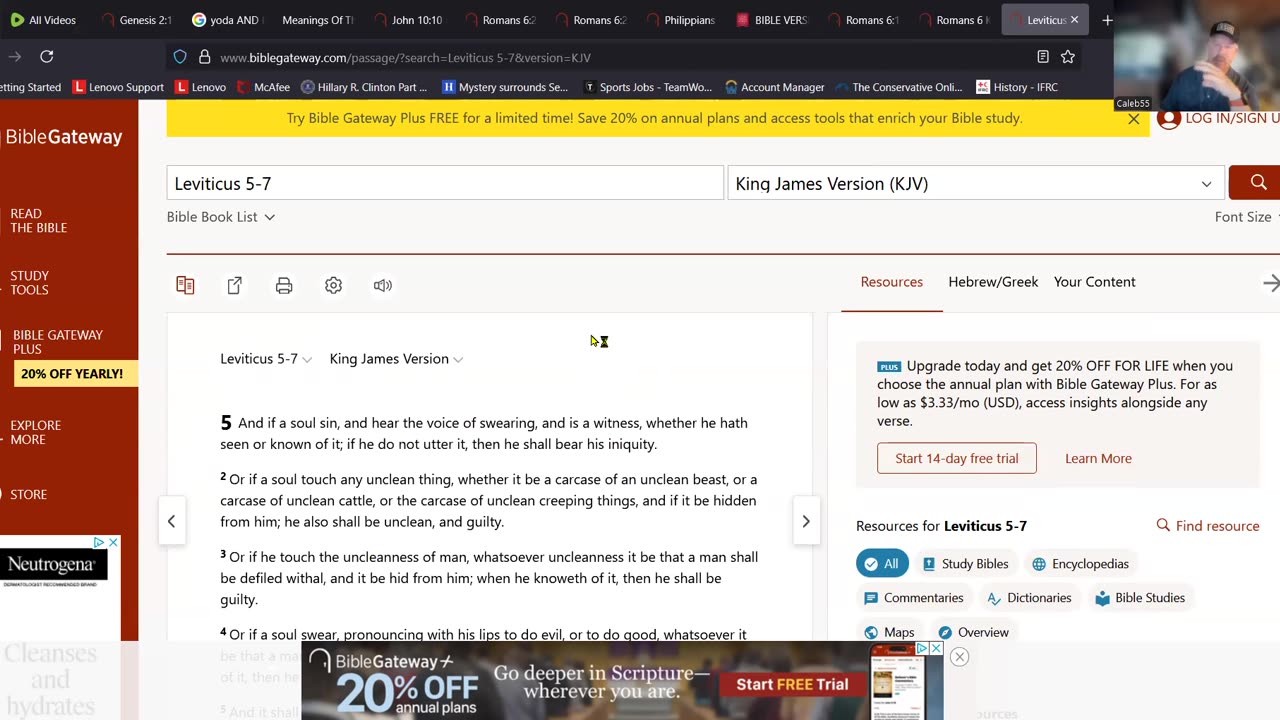This screenshot has width=1280, height=720.
Task: Open Lenovo Support bookmark
Action: point(118,87)
